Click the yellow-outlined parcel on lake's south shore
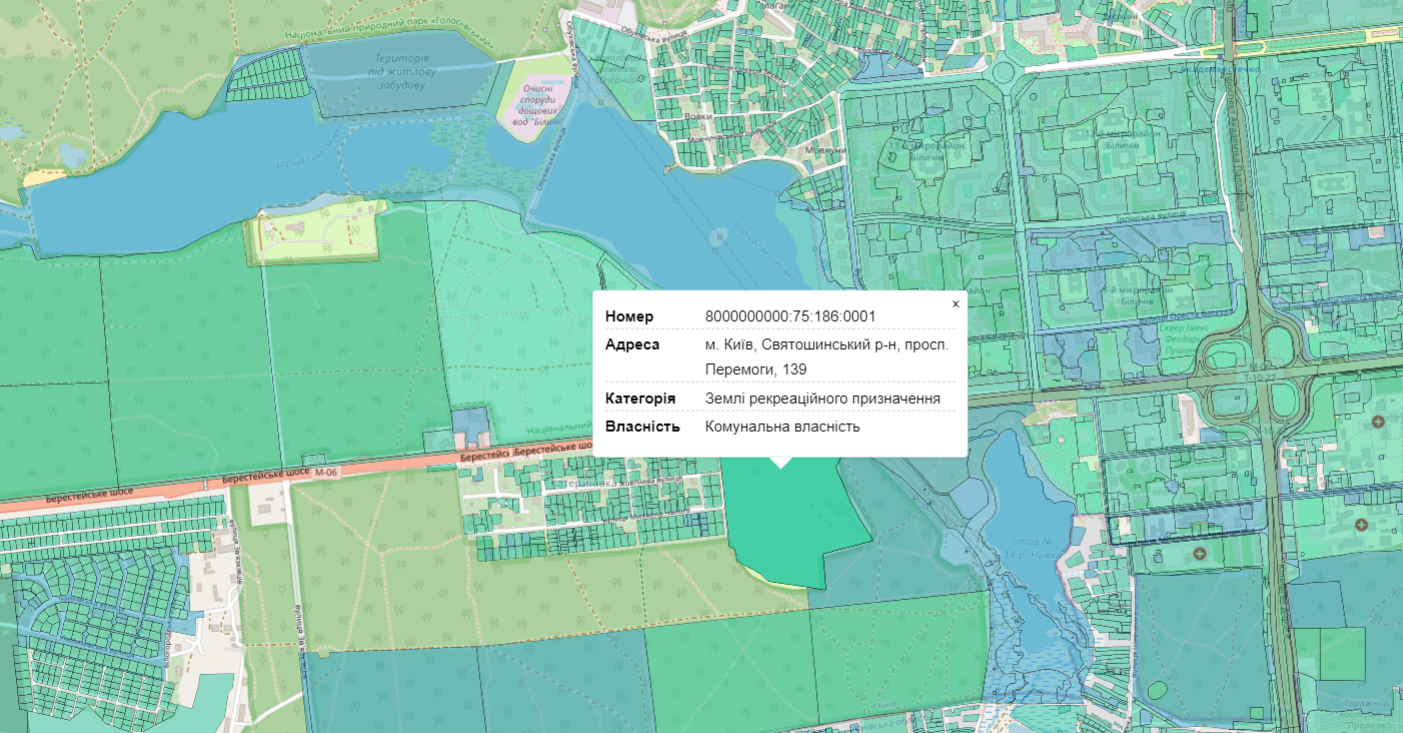This screenshot has height=733, width=1403. [315, 235]
